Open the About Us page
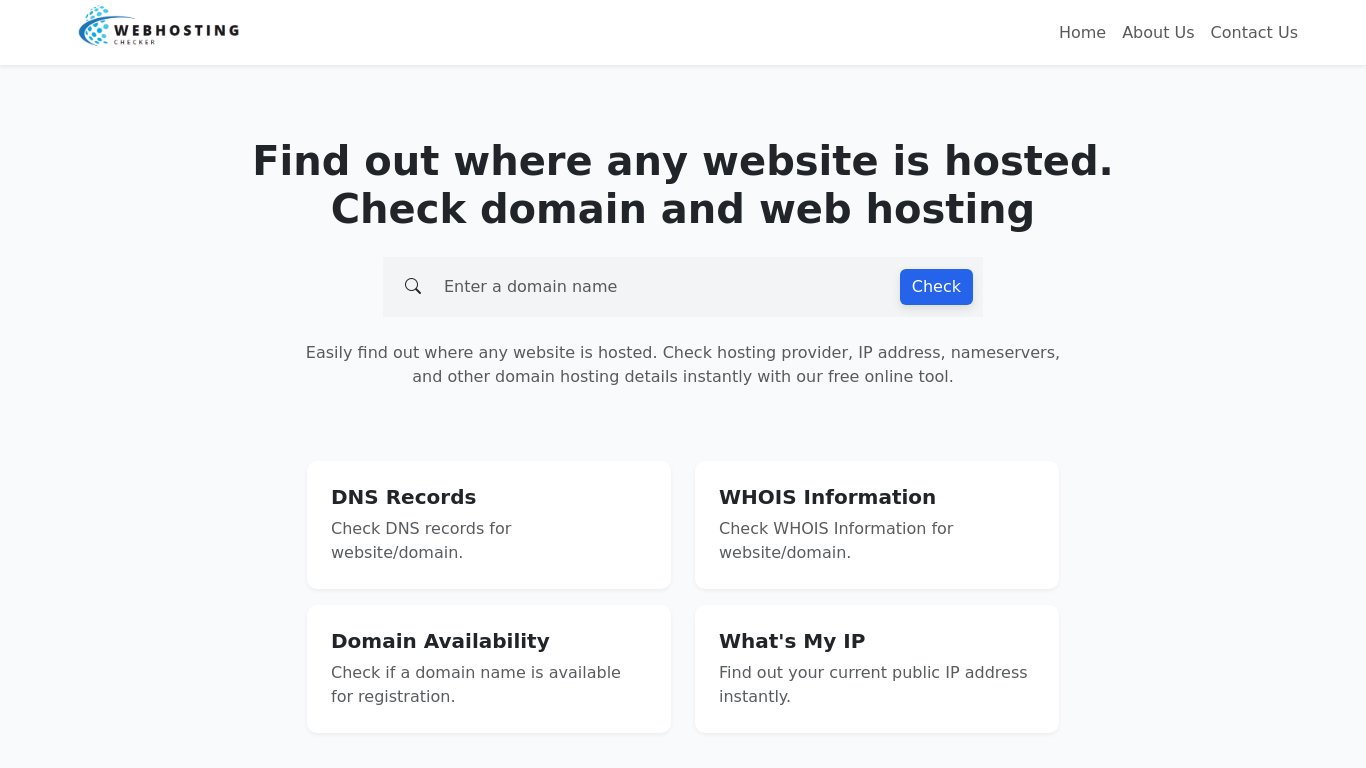This screenshot has width=1366, height=768. [1158, 33]
